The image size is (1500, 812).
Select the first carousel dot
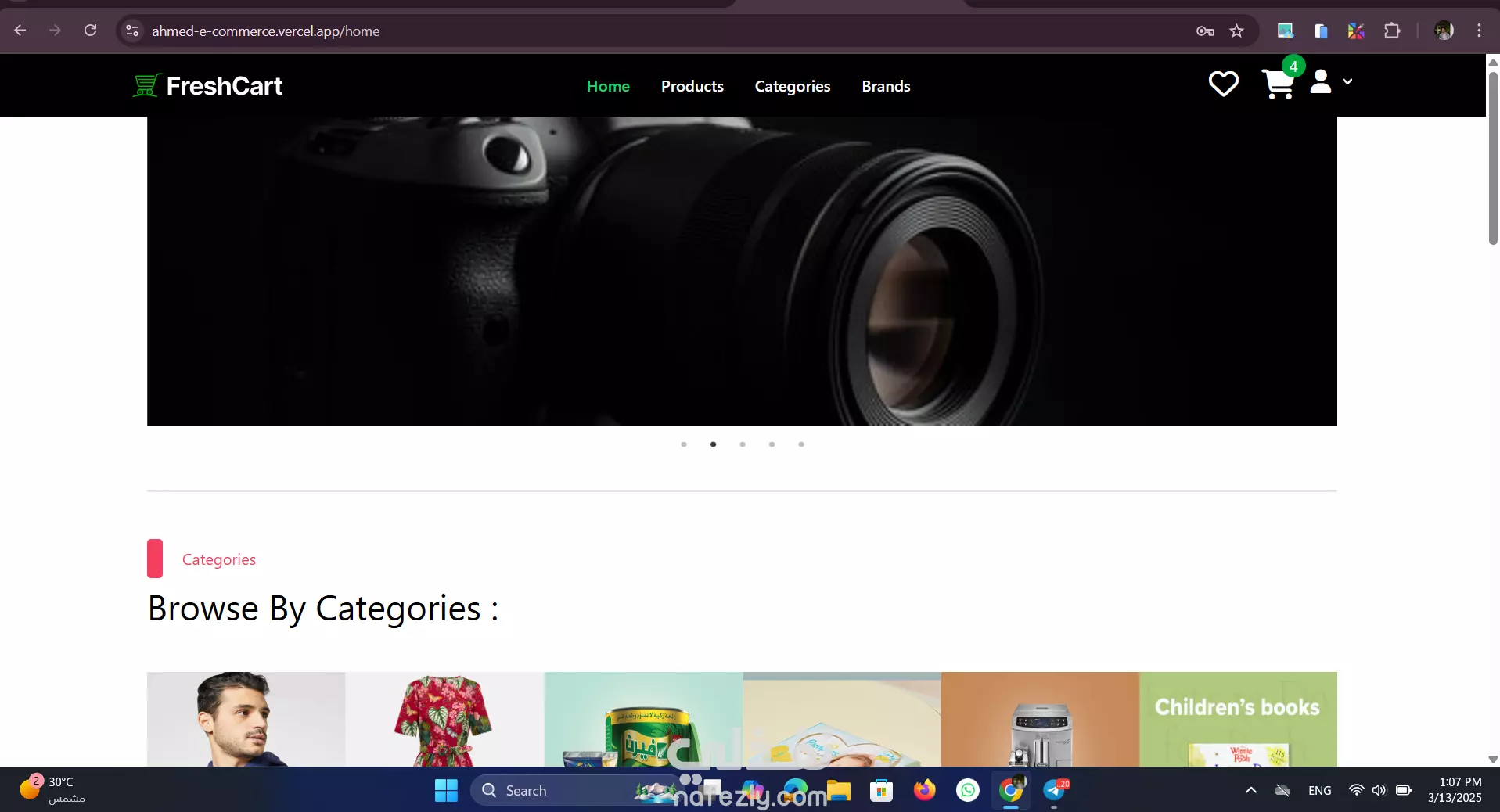(684, 444)
